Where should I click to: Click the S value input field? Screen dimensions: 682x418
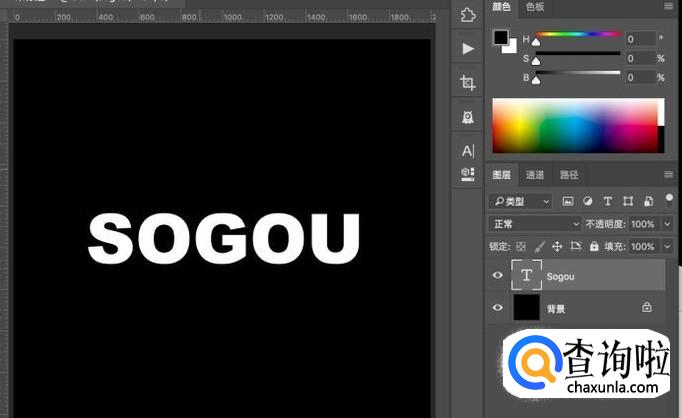point(640,58)
